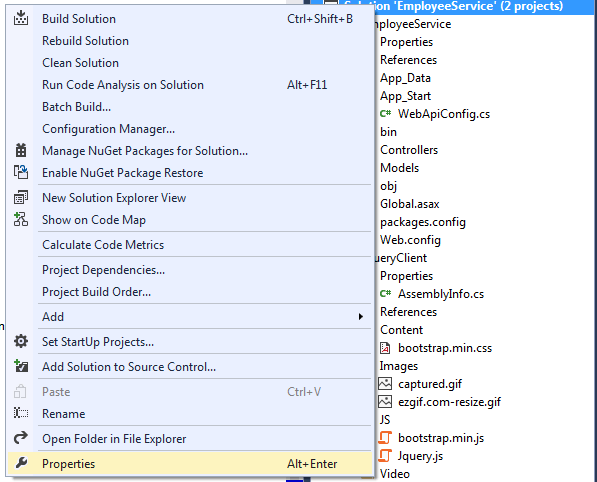Select the JS folder
Viewport: 597px width, 482px height.
pyautogui.click(x=385, y=420)
